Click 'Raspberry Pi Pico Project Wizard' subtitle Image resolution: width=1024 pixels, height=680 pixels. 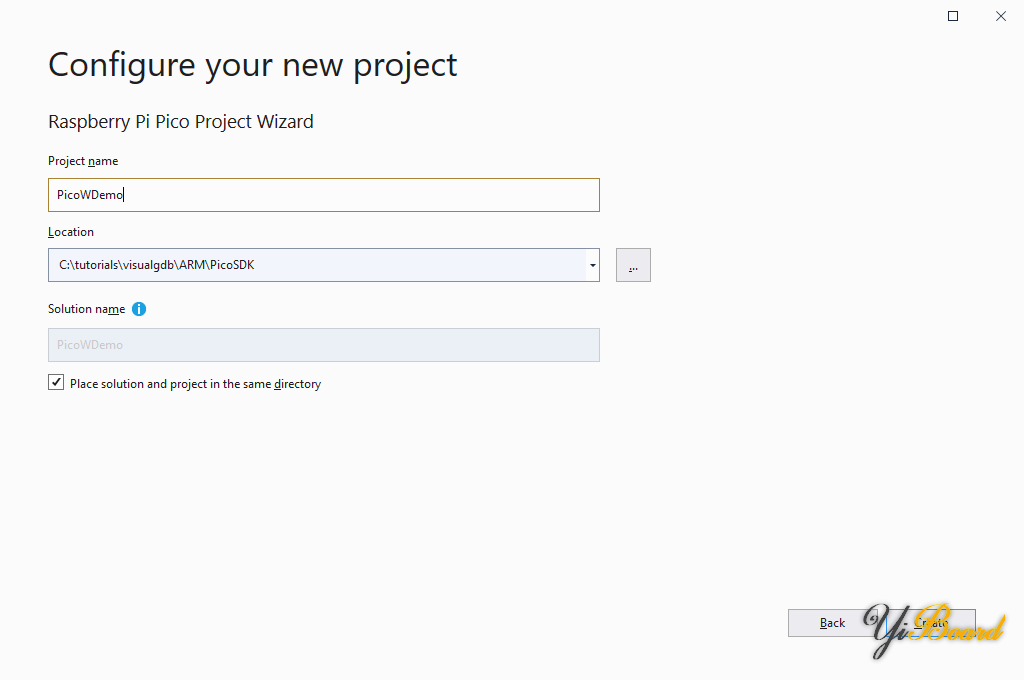click(181, 122)
